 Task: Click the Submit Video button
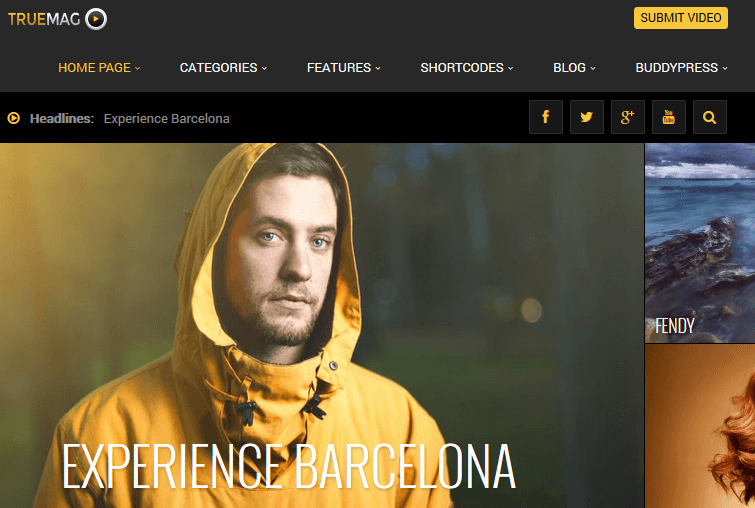tap(680, 18)
